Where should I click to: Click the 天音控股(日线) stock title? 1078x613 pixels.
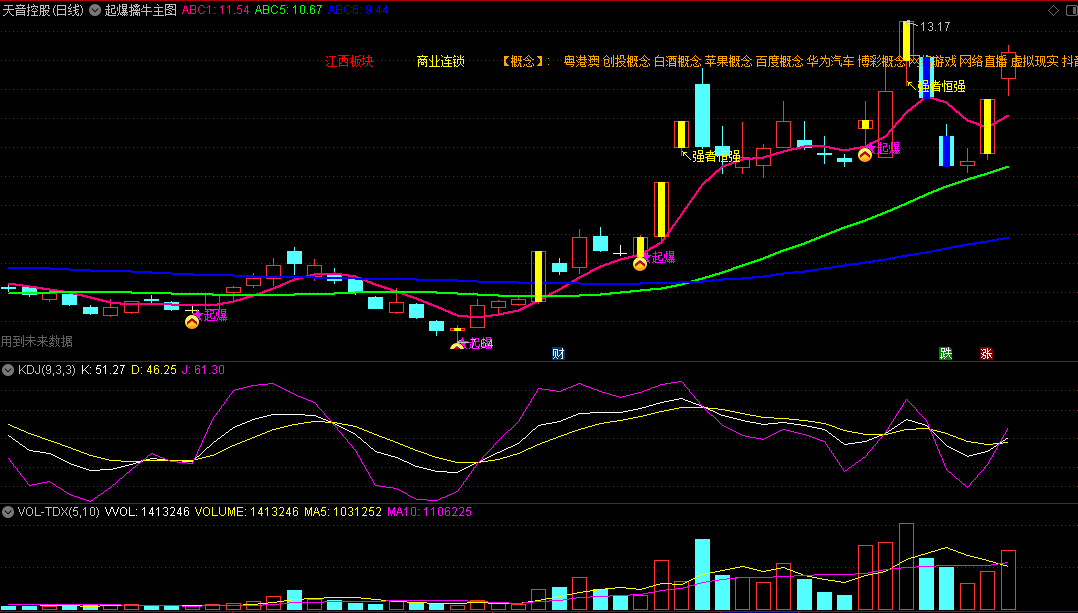point(43,10)
